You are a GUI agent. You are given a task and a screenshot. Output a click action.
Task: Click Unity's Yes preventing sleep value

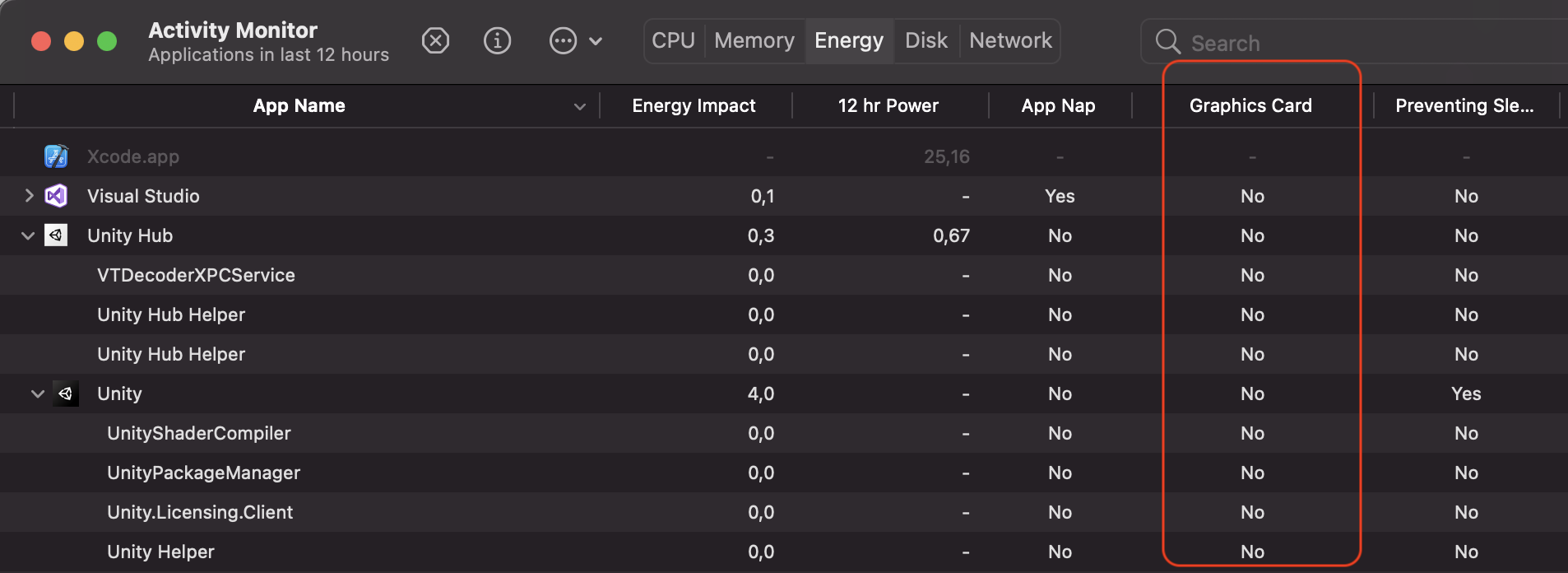(x=1466, y=394)
